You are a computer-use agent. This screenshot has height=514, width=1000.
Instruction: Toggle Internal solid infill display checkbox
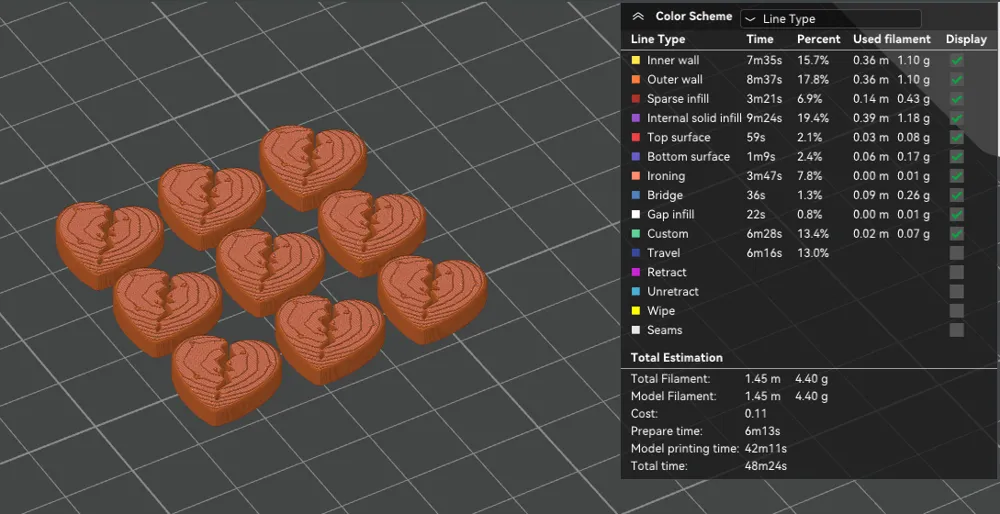tap(956, 118)
